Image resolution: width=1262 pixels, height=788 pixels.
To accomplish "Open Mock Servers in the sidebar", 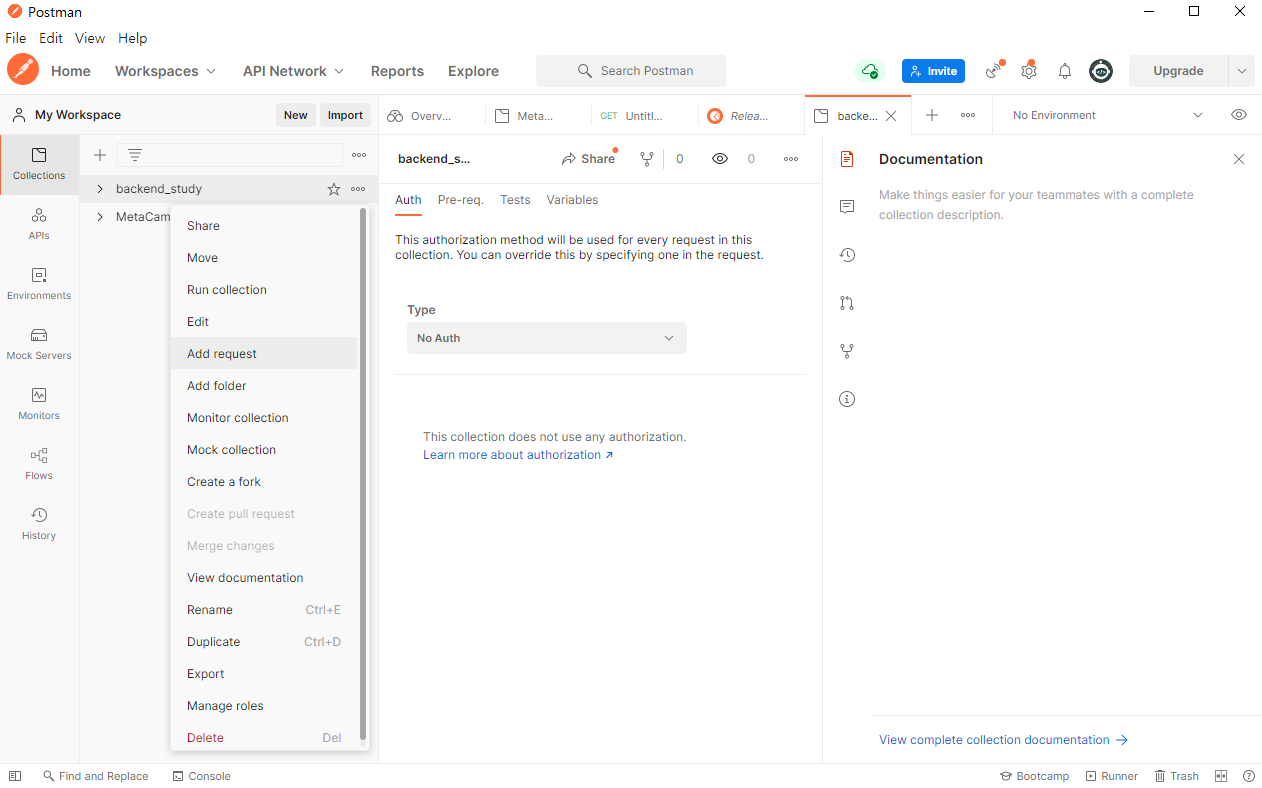I will point(39,344).
